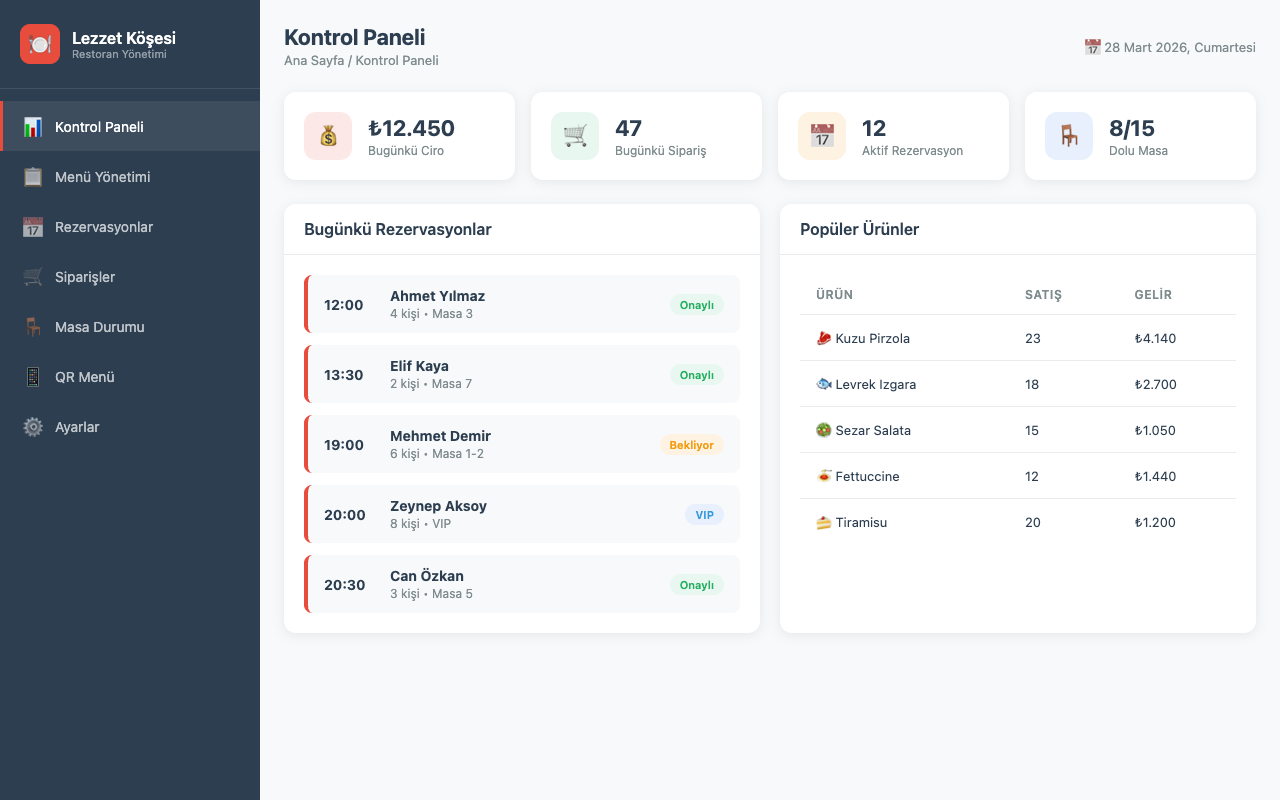
Task: Click the Ayarlar gear icon
Action: (33, 427)
